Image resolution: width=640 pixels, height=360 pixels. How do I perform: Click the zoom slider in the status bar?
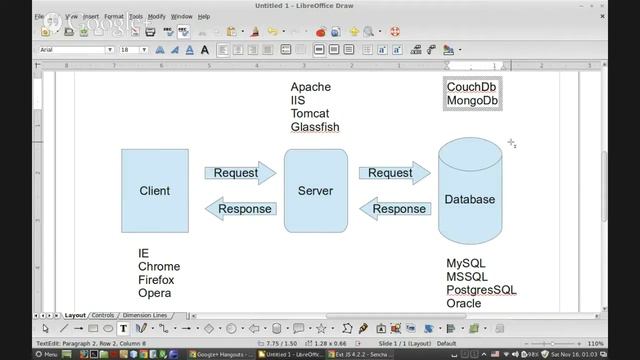(552, 344)
